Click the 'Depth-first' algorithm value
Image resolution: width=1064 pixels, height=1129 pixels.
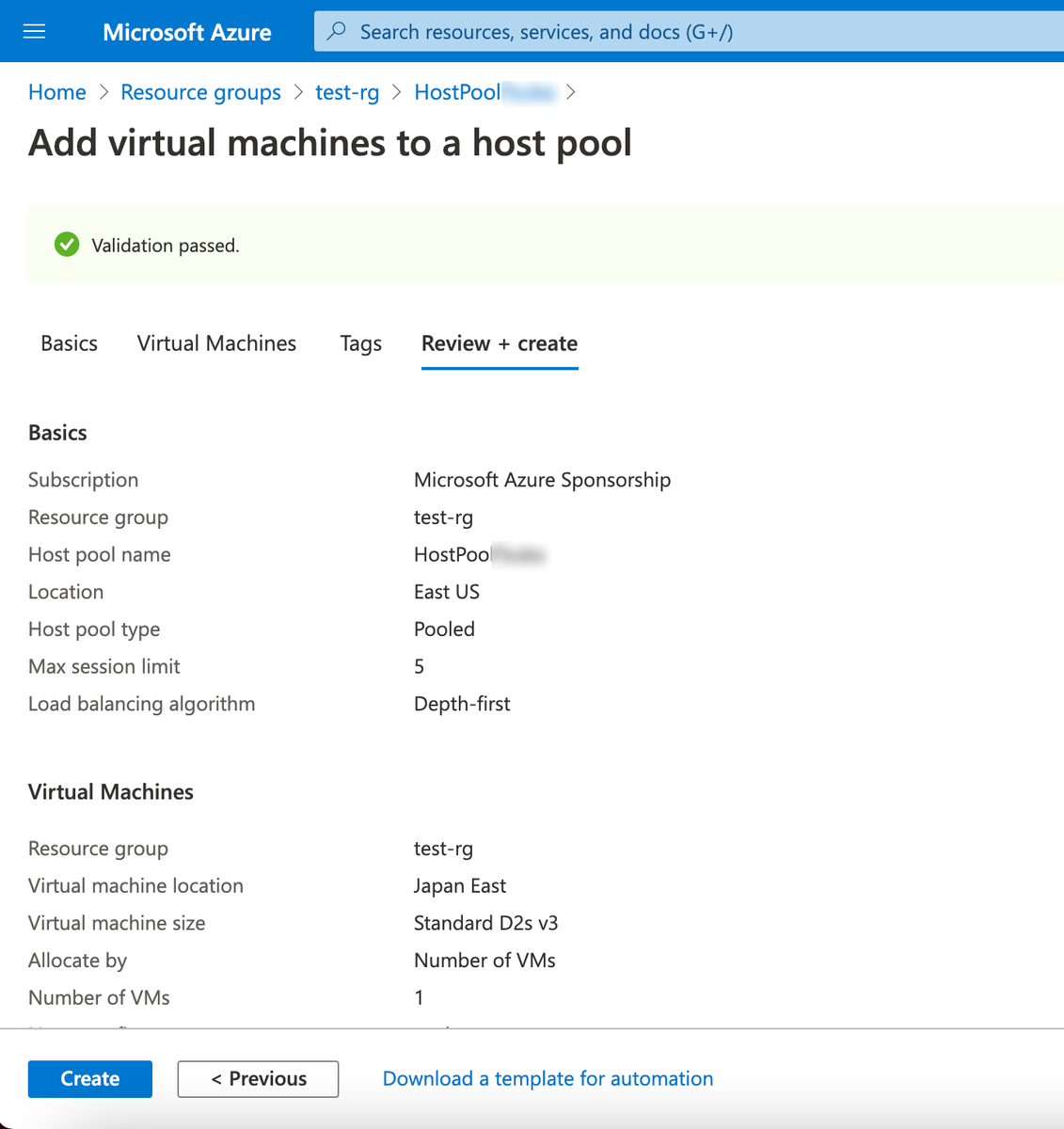(462, 704)
